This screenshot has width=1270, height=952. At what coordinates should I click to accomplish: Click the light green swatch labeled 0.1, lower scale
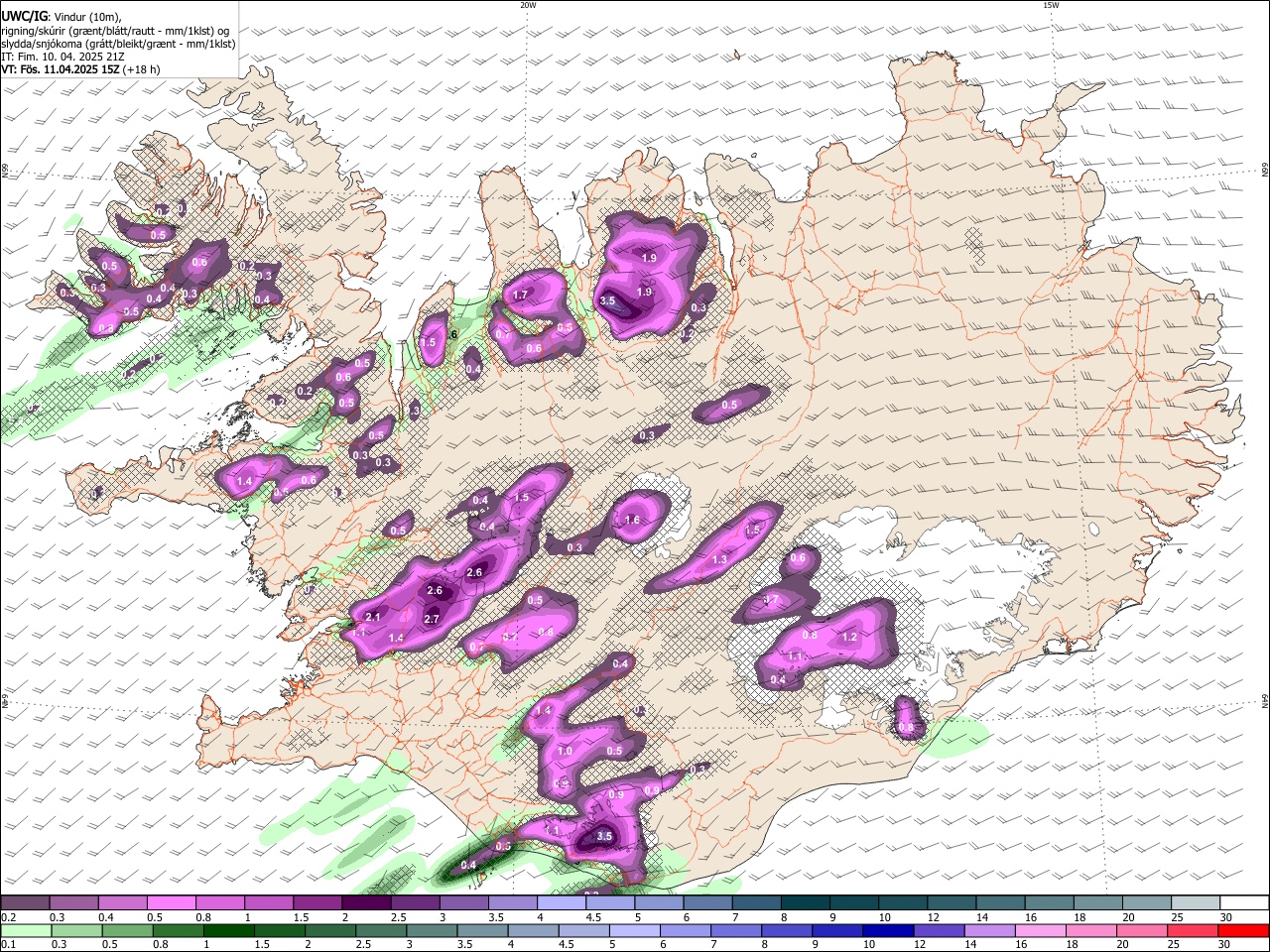(x=26, y=930)
